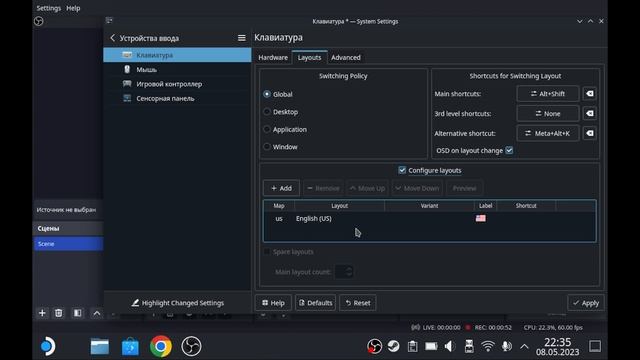Open the file manager from taskbar
Screen dimensions: 640x360
(100, 347)
